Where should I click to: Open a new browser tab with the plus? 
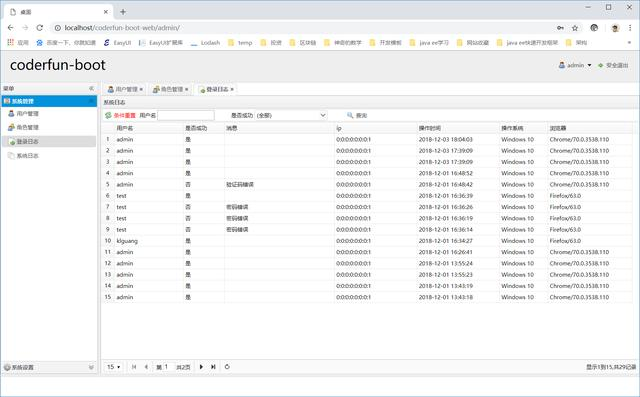tap(123, 12)
